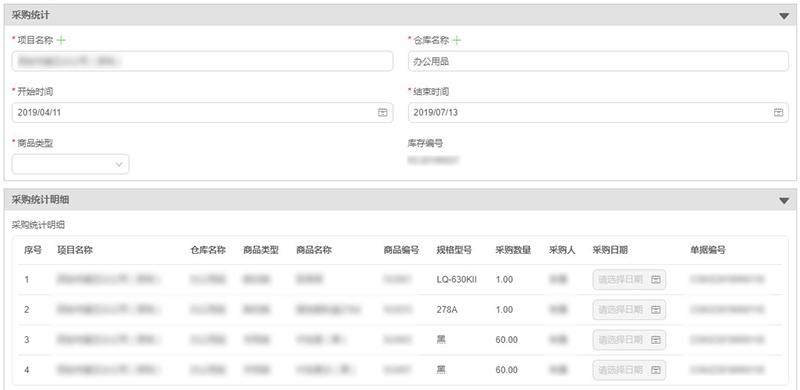Open the calendar icon in the 开始时间 field
The image size is (800, 390).
point(383,112)
